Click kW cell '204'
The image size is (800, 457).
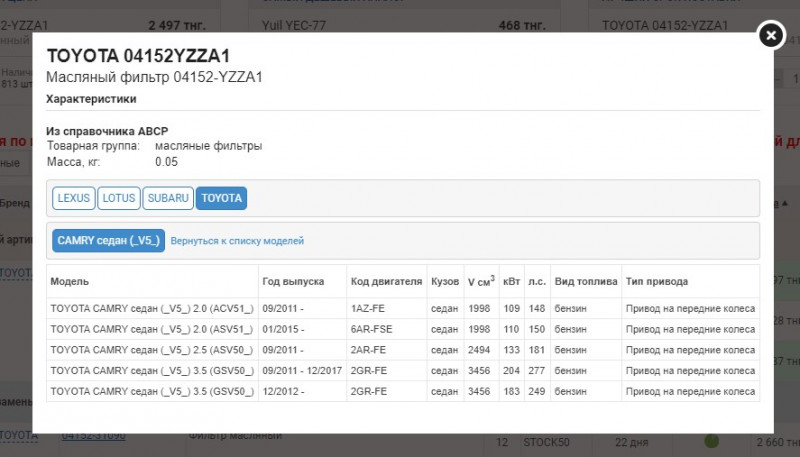(x=511, y=370)
